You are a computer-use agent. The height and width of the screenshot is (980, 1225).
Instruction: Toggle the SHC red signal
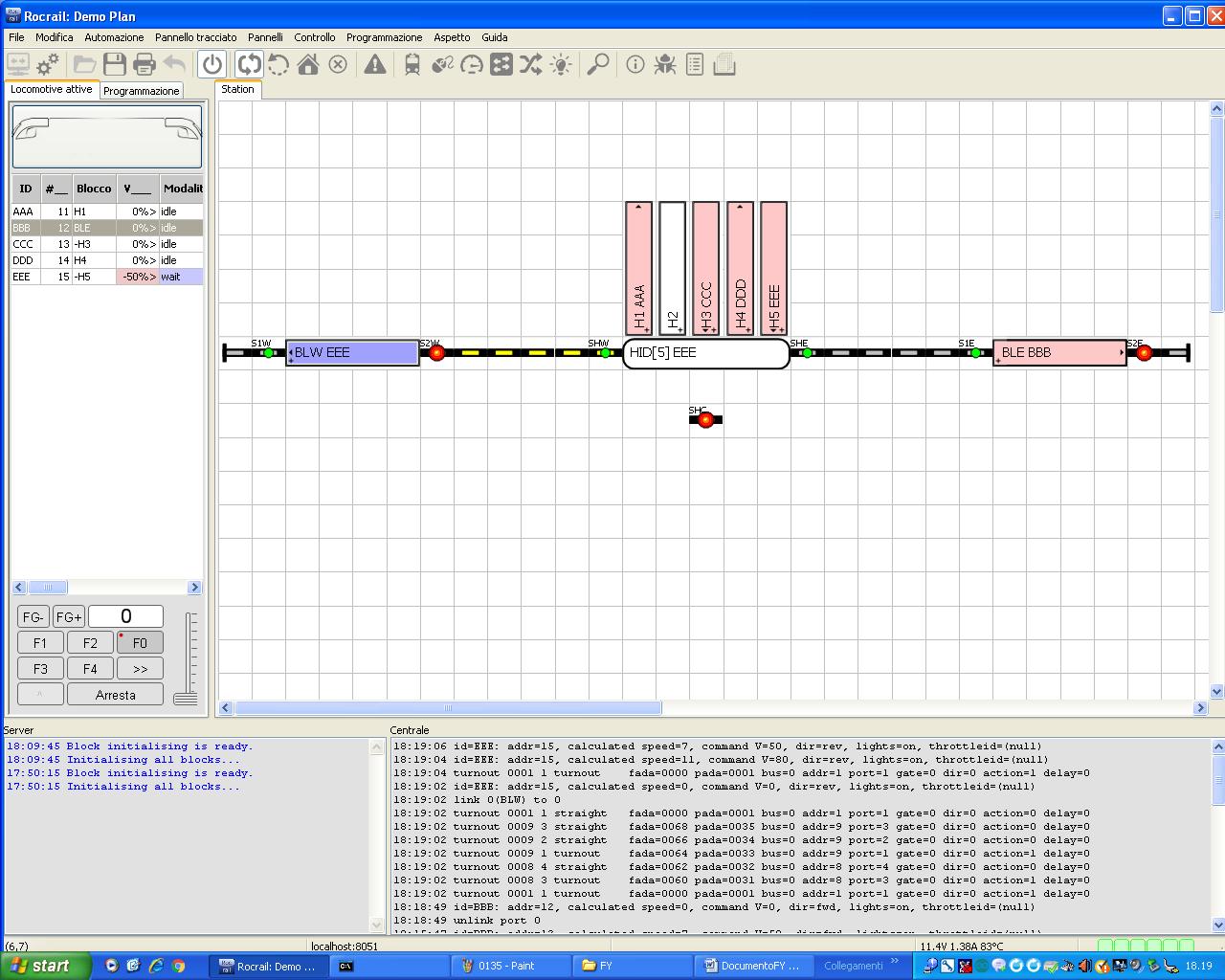pyautogui.click(x=705, y=419)
